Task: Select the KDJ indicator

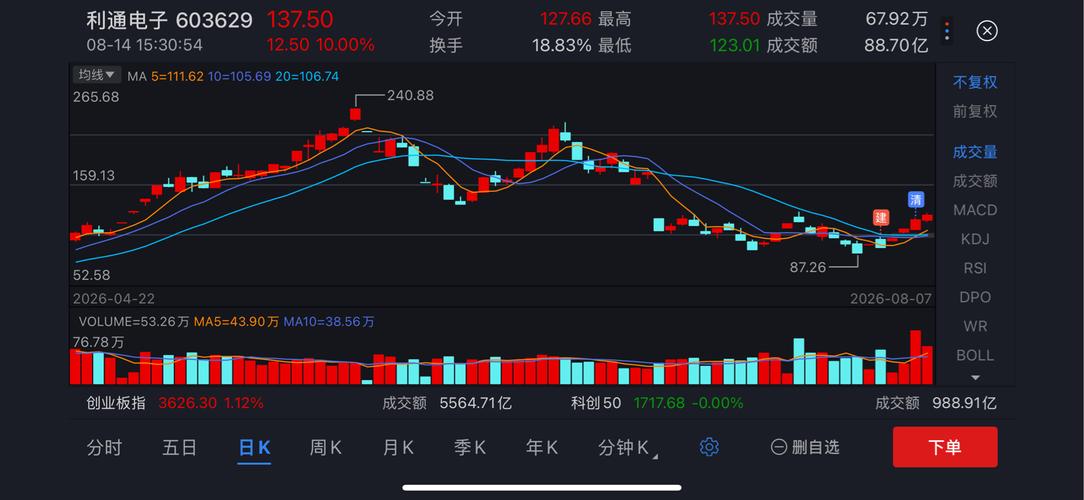Action: pos(975,239)
